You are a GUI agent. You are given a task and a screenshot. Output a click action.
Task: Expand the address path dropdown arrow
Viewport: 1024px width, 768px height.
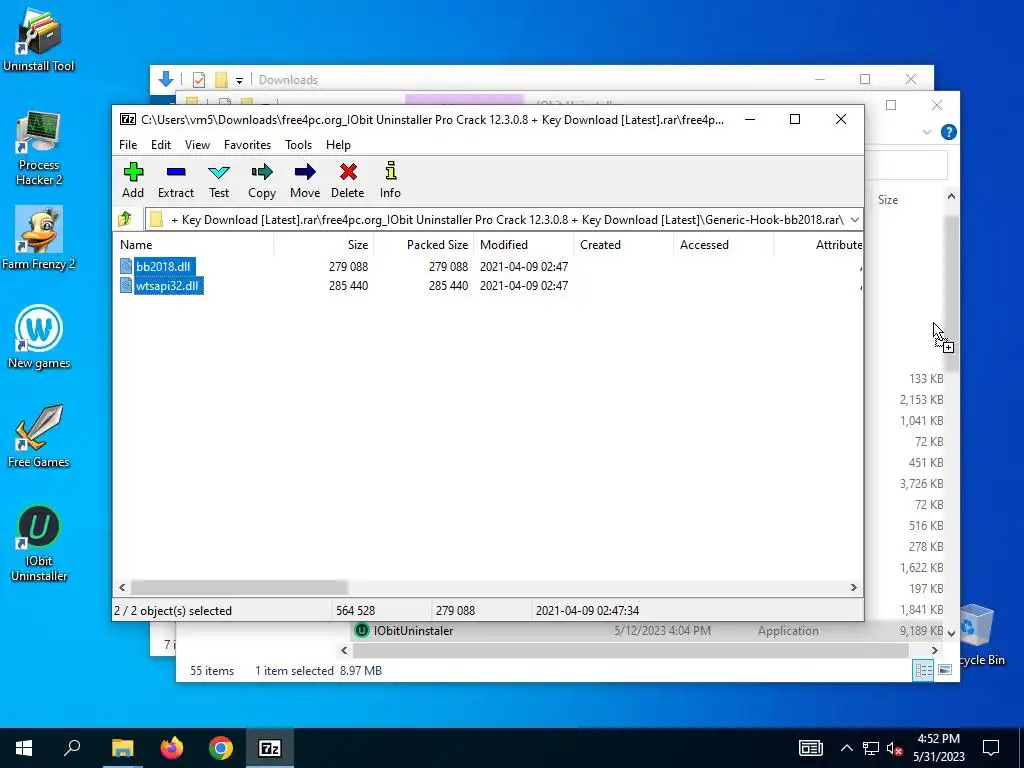[x=854, y=219]
